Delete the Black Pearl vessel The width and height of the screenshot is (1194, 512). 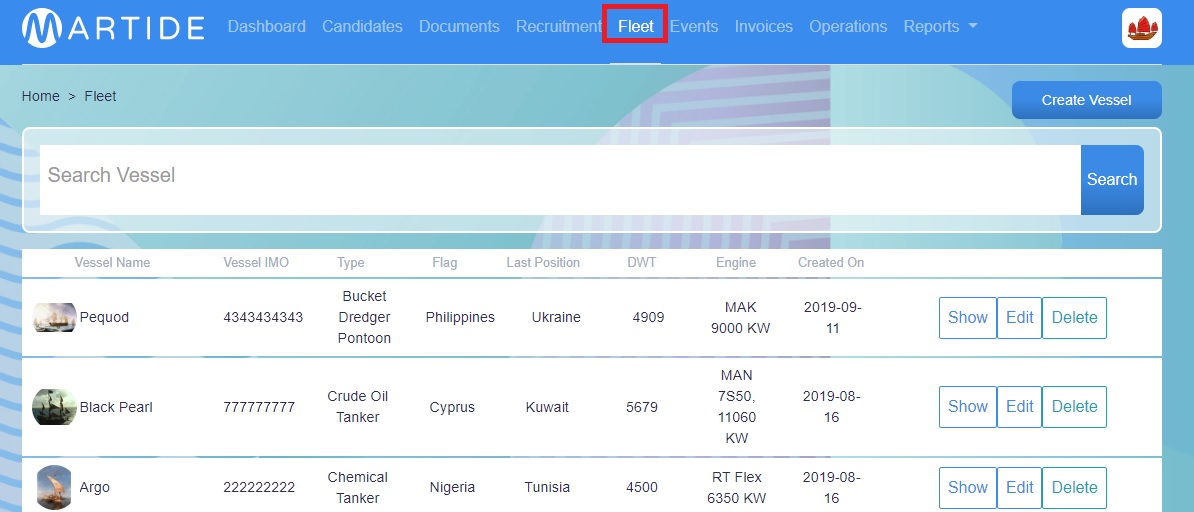(x=1074, y=407)
